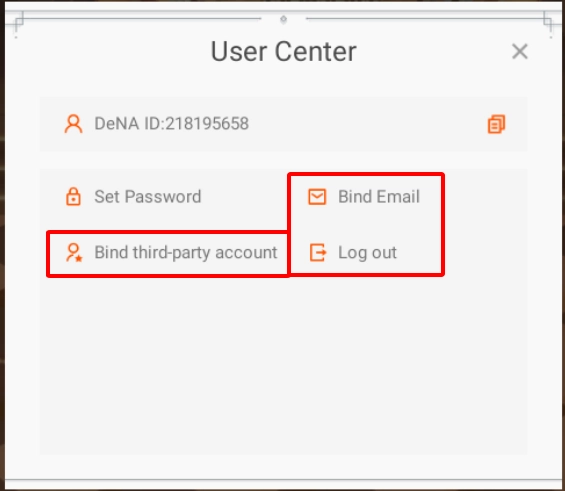Copy the DeNA ID using the copy icon
This screenshot has height=491, width=565.
pyautogui.click(x=497, y=124)
